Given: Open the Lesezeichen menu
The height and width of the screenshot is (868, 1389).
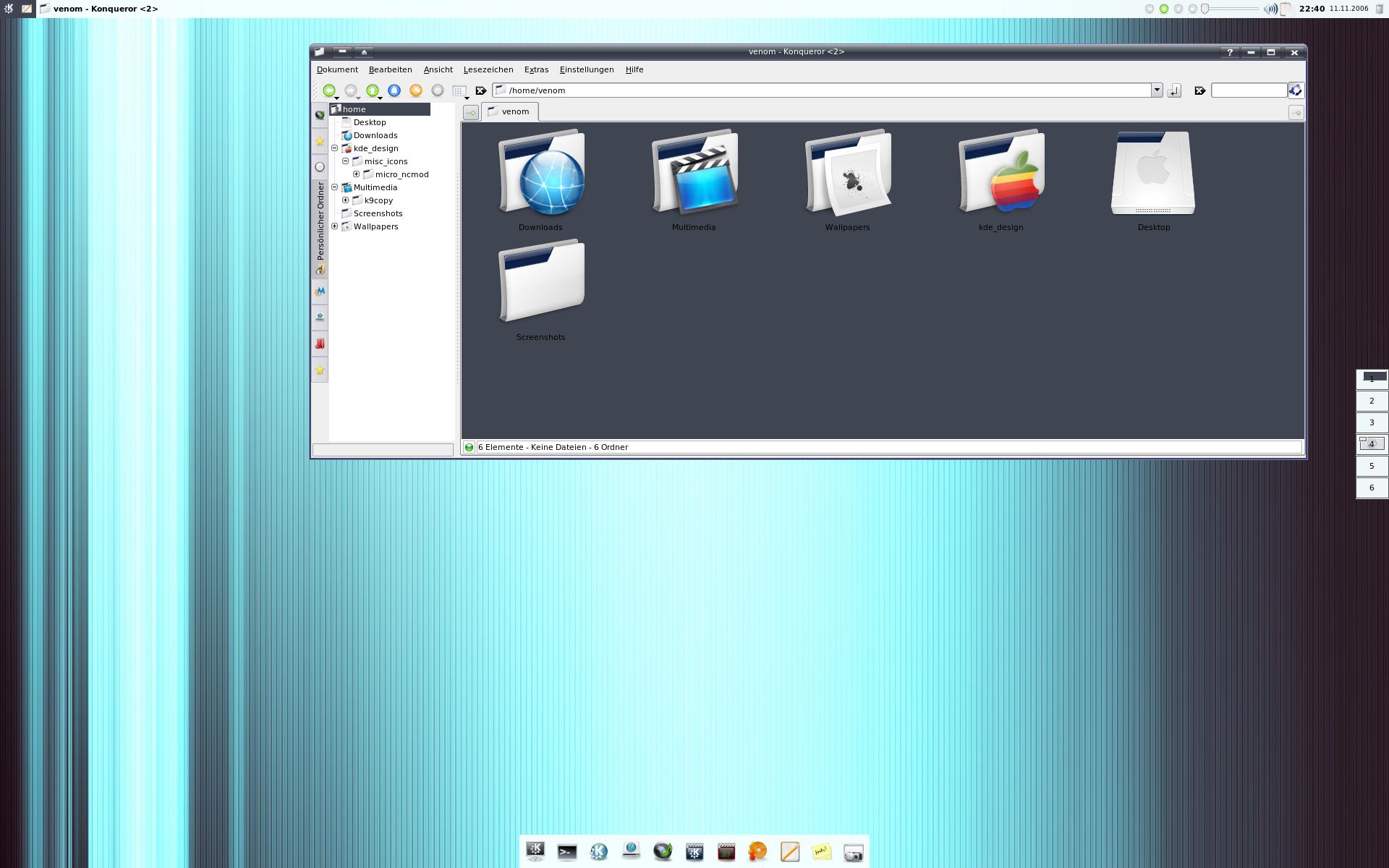Looking at the screenshot, I should pyautogui.click(x=488, y=69).
